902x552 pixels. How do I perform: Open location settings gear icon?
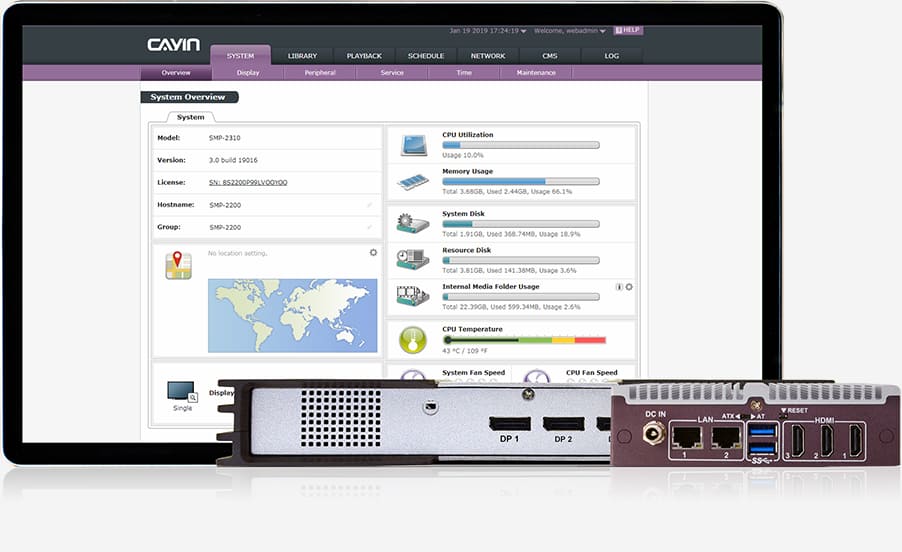pyautogui.click(x=373, y=252)
